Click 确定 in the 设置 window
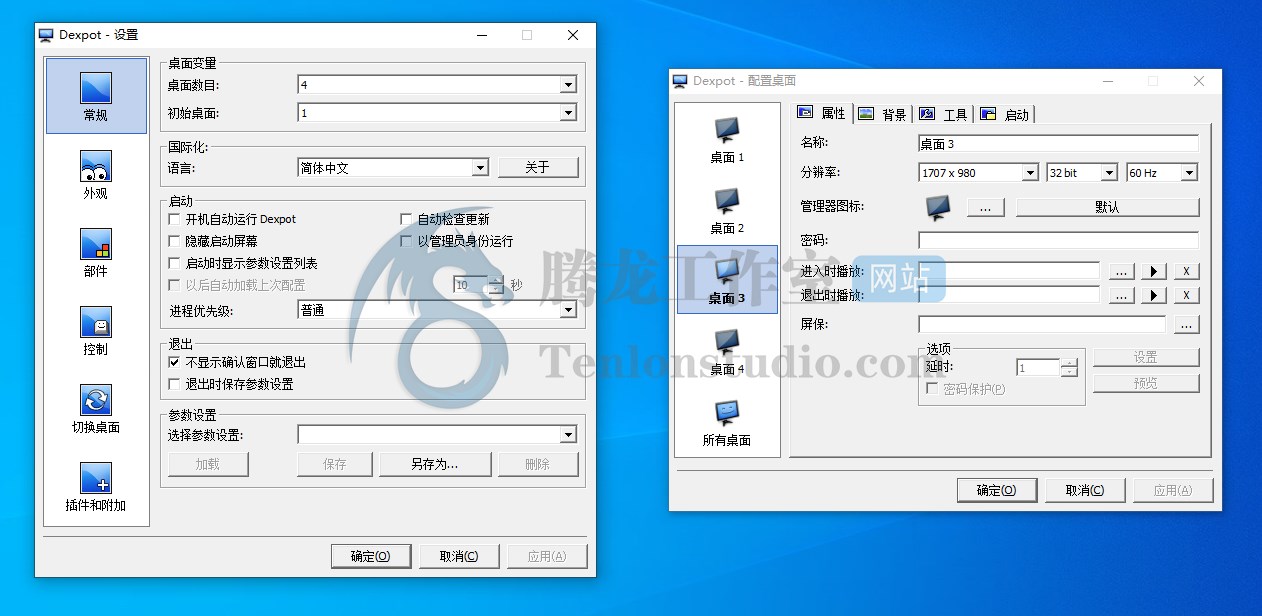This screenshot has height=616, width=1262. pos(371,557)
